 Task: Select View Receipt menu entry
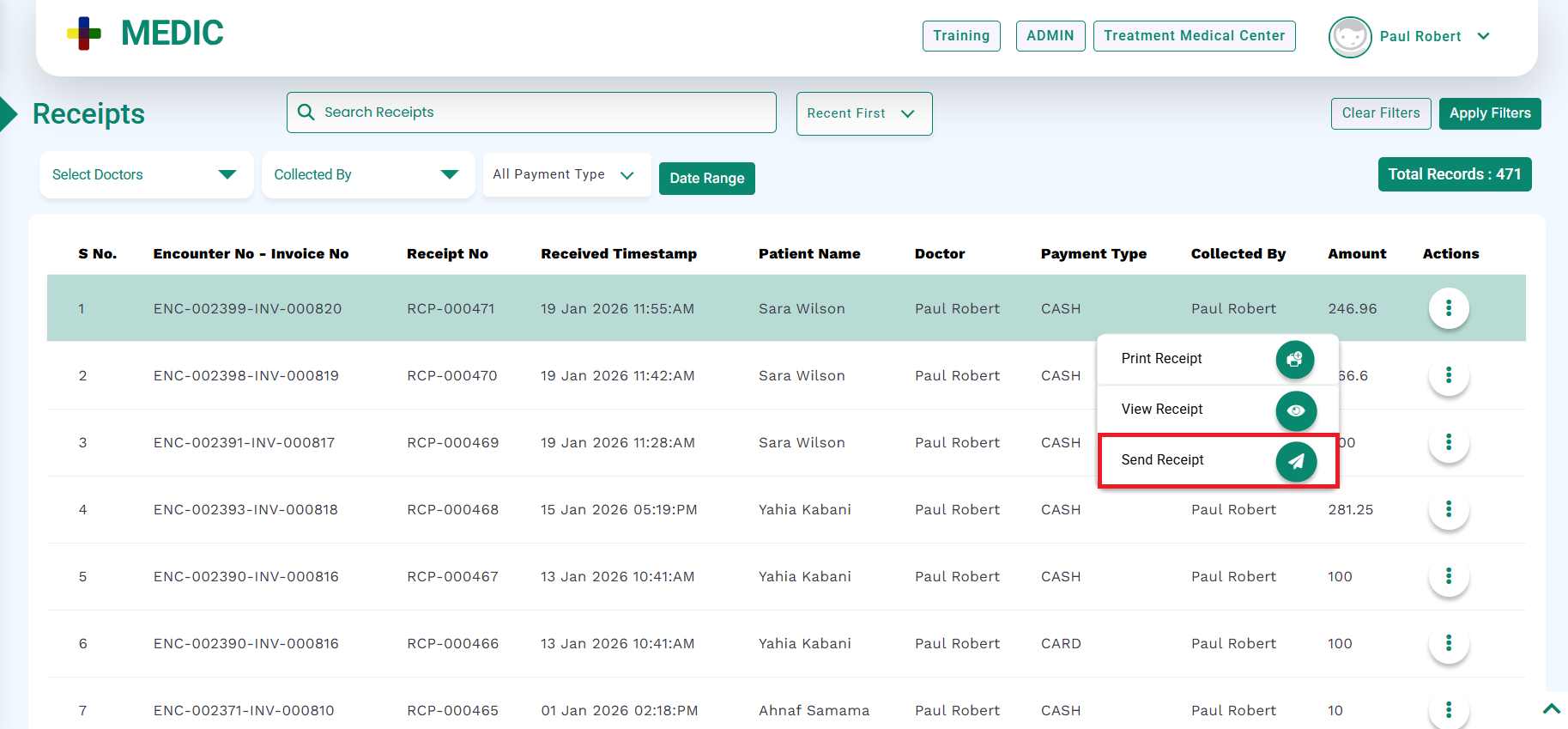[1162, 410]
